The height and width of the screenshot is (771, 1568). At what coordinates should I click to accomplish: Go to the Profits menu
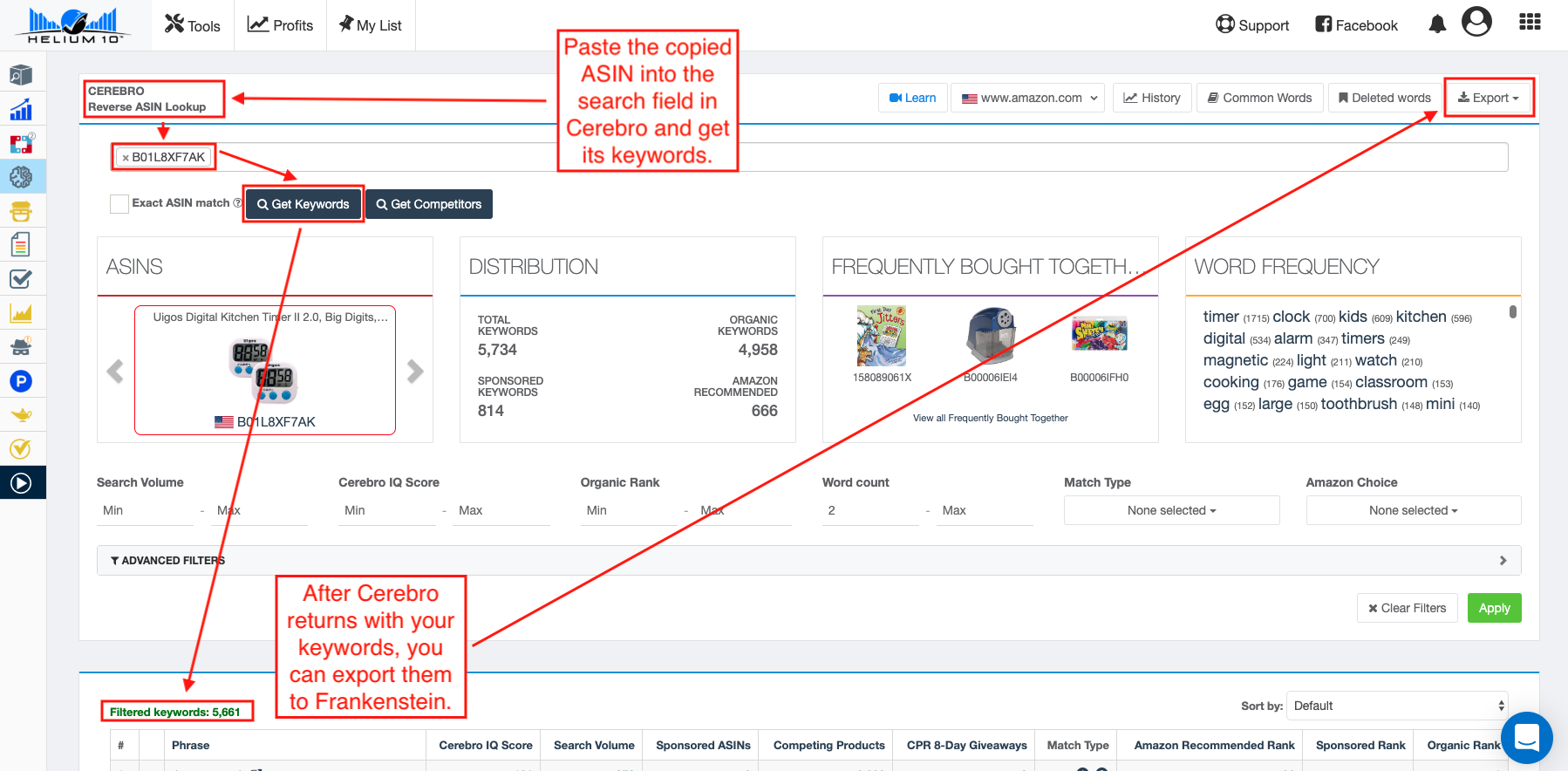pos(280,25)
